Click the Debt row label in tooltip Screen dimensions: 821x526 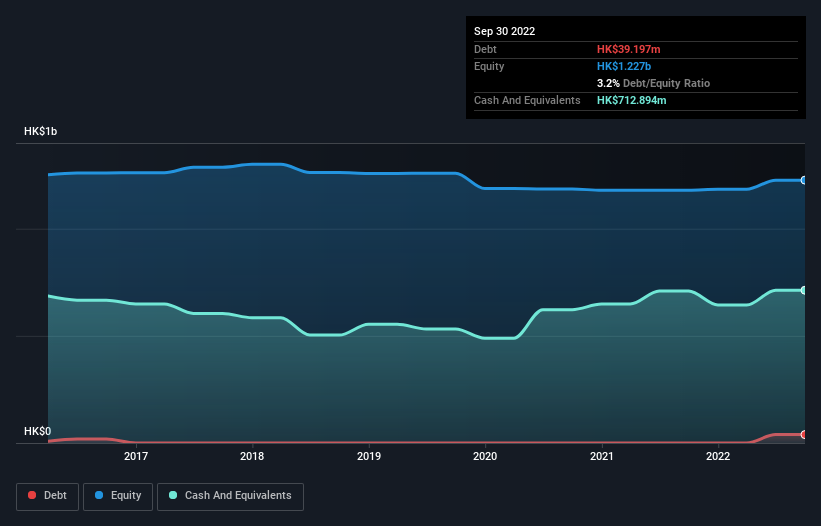485,49
